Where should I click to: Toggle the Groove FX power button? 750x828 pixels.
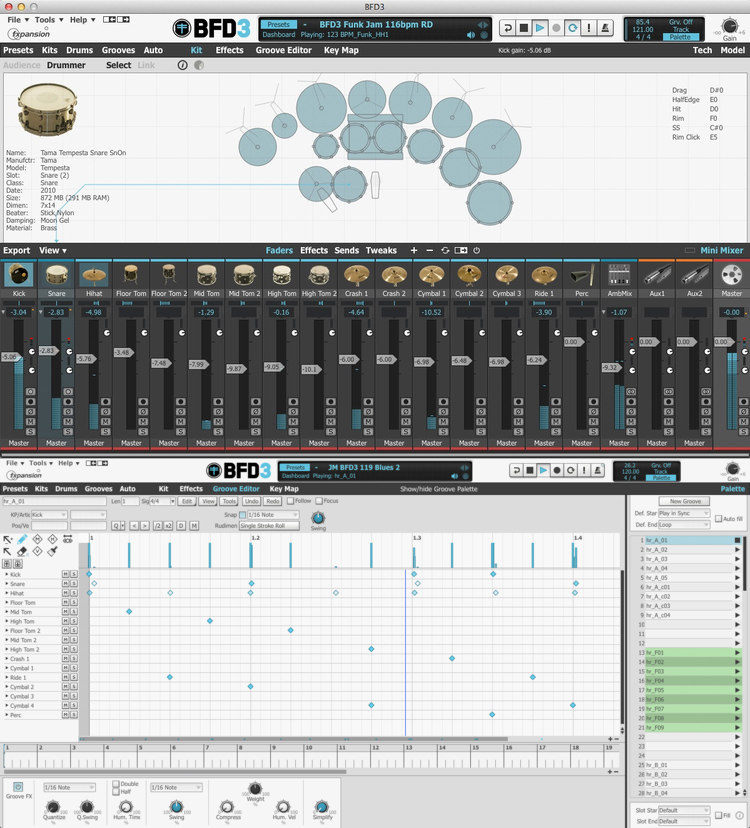(17, 787)
